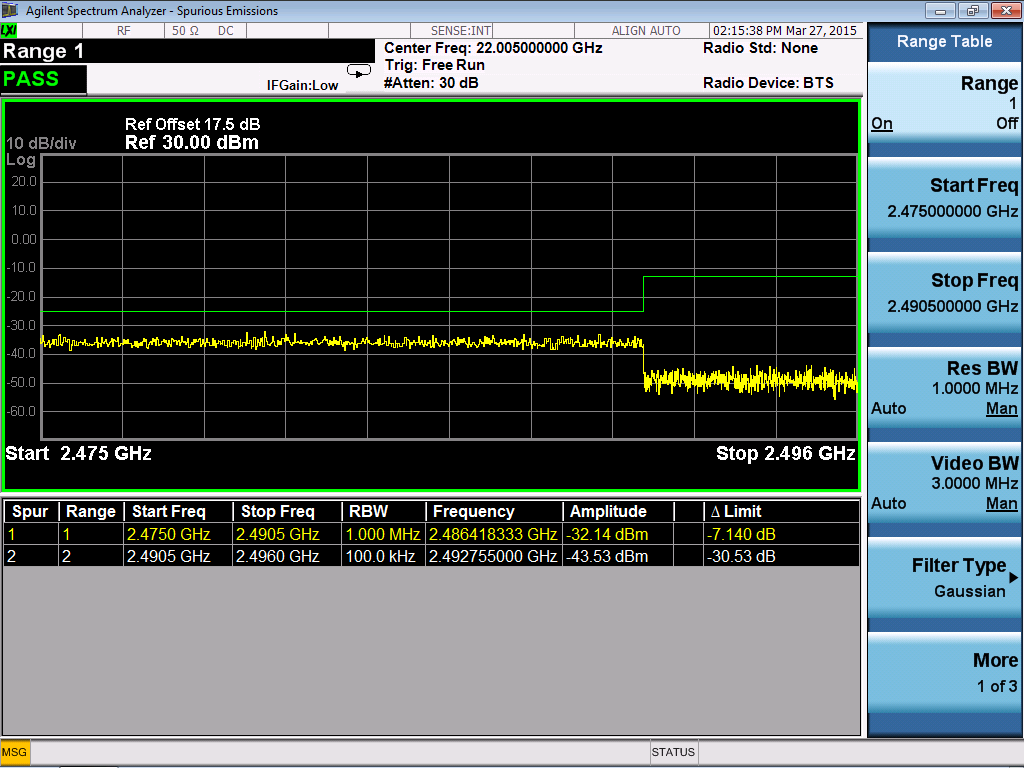Click the 10 dB/div scale label
The height and width of the screenshot is (768, 1024).
[41, 143]
